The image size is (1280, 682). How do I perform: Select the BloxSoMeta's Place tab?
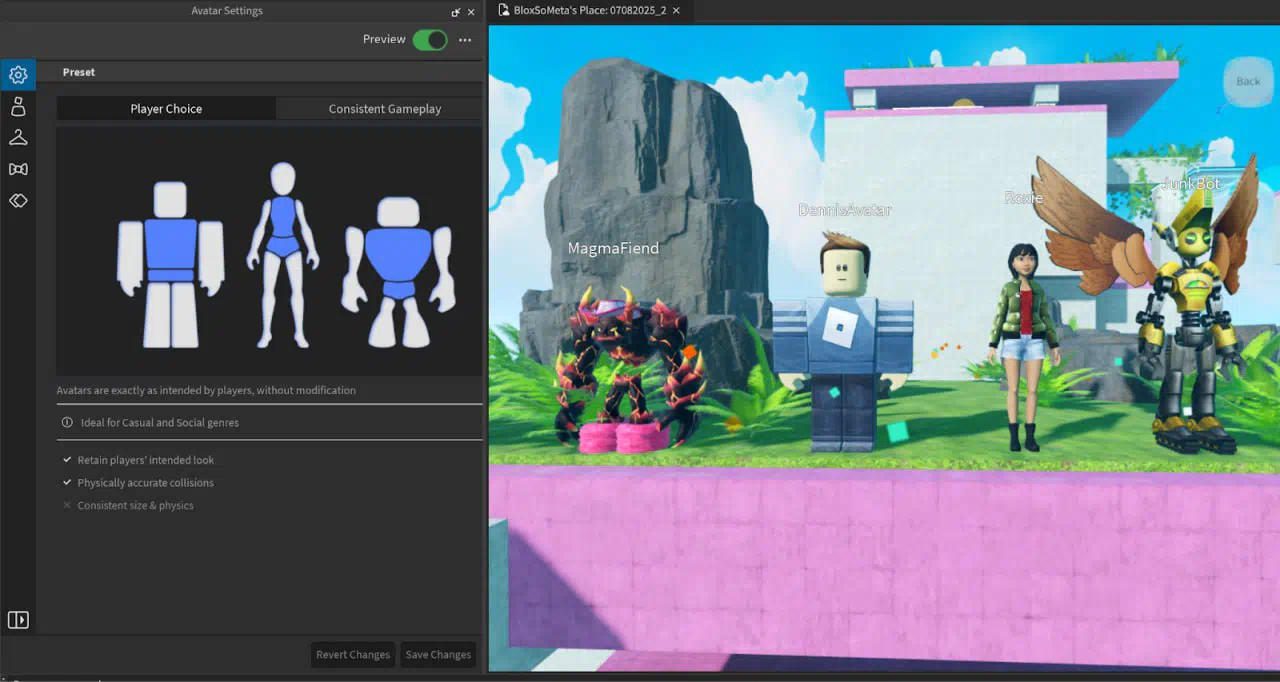[x=589, y=10]
